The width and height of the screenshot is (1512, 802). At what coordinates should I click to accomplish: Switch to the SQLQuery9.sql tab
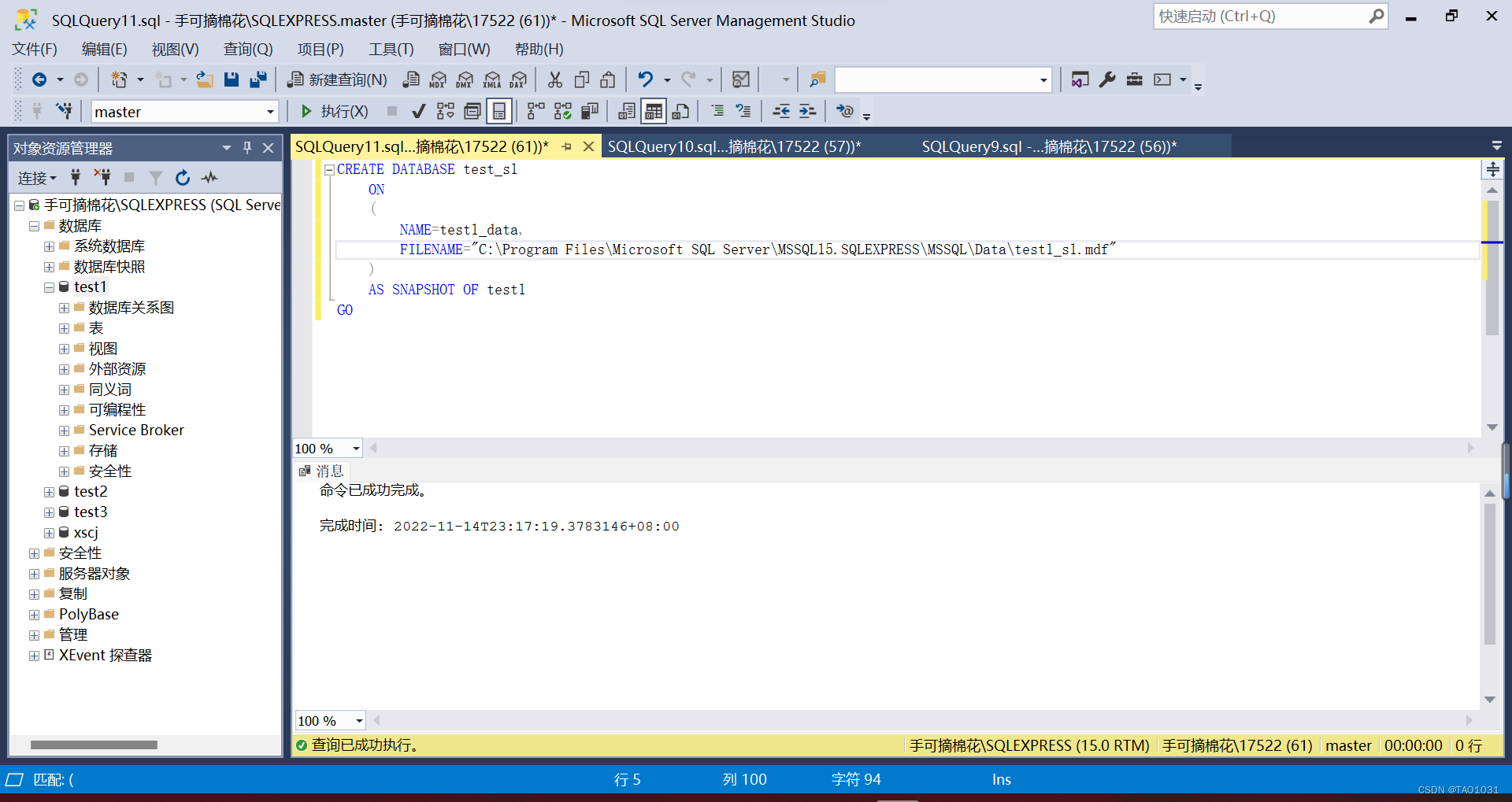(1049, 146)
